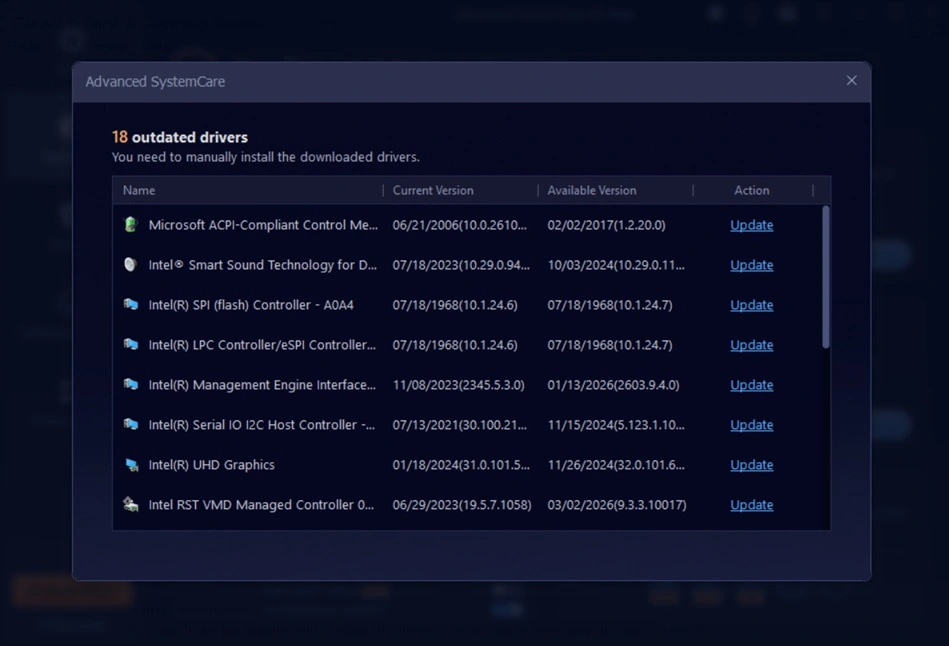Sort by the Current Version column header

[433, 190]
